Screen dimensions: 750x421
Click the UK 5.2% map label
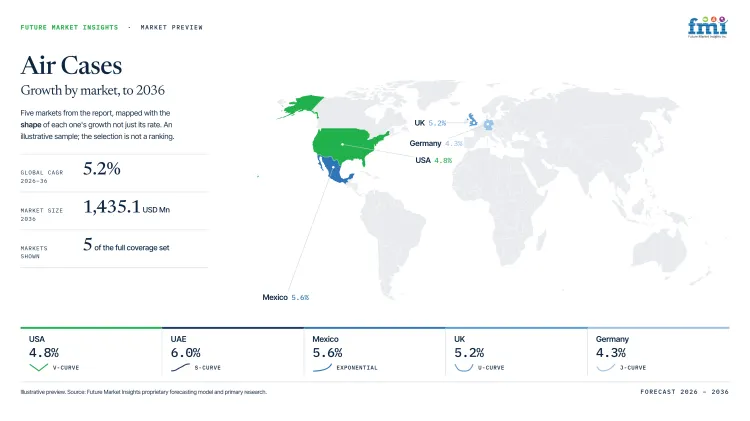430,123
